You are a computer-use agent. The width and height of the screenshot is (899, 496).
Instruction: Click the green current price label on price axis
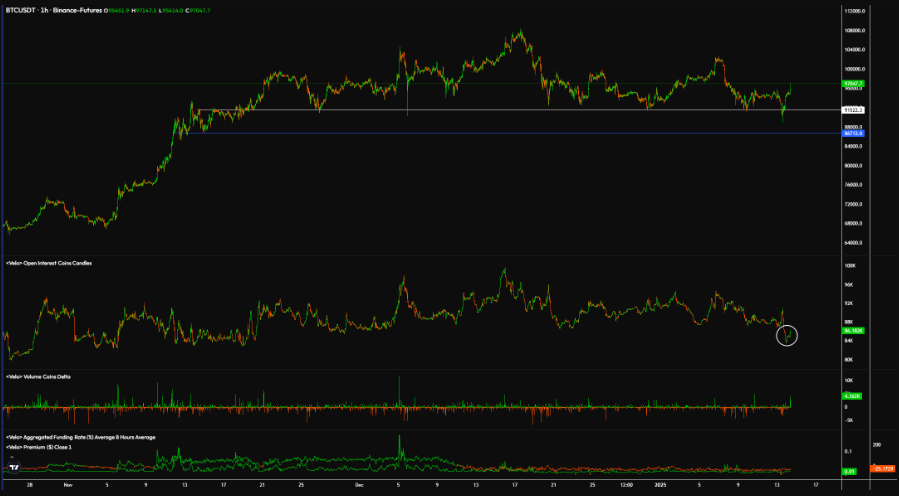pos(853,83)
